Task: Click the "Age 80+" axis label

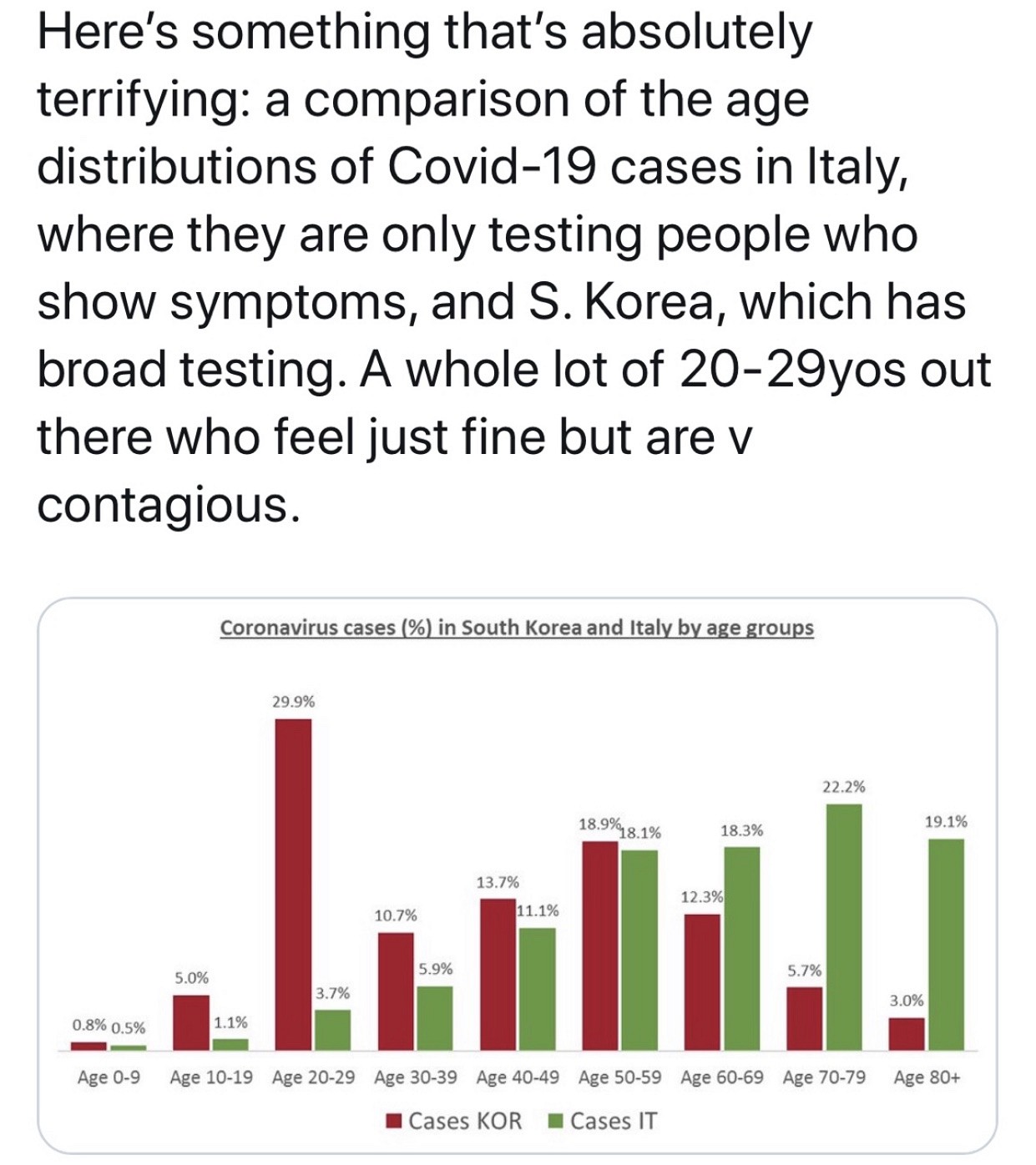Action: [927, 1077]
